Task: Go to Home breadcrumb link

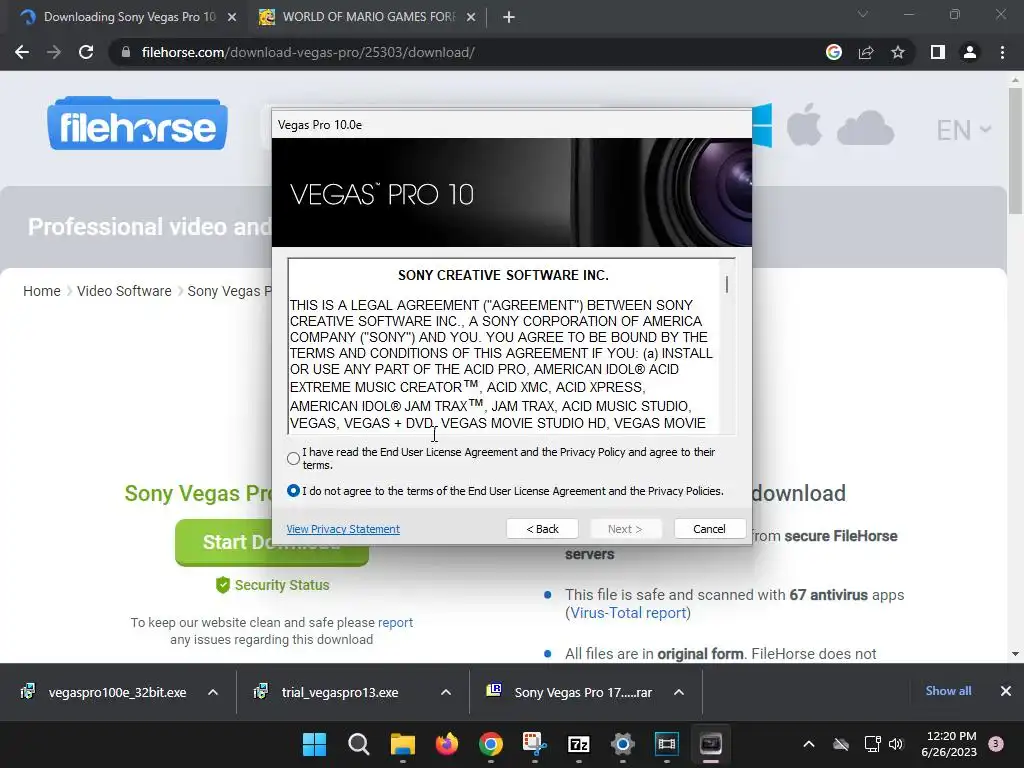Action: pos(42,291)
